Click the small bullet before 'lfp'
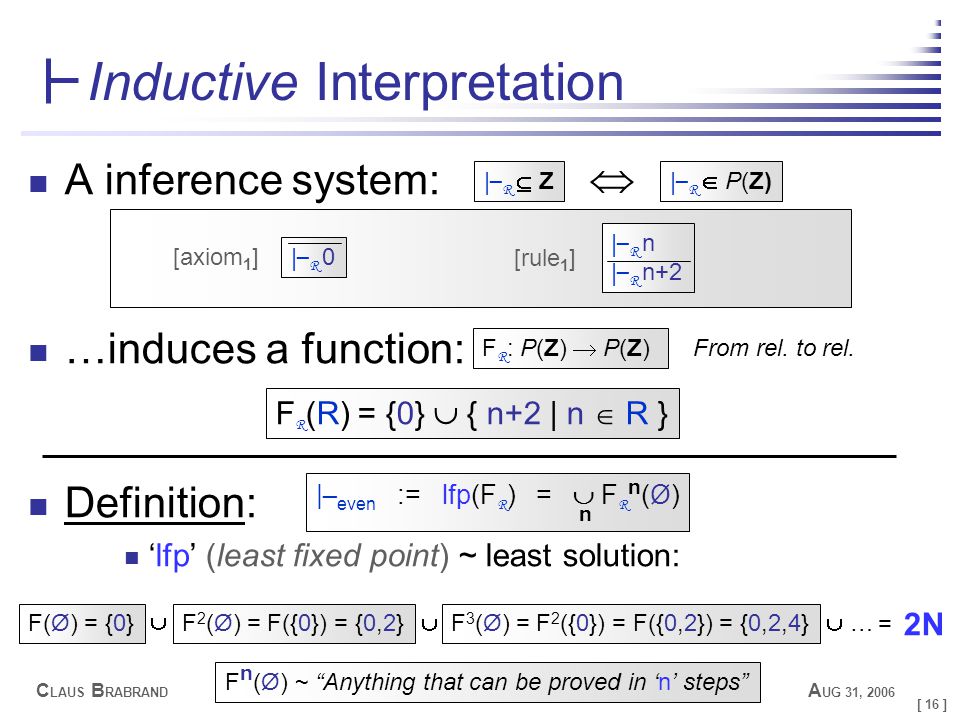Image resolution: width=960 pixels, height=720 pixels. coord(132,557)
